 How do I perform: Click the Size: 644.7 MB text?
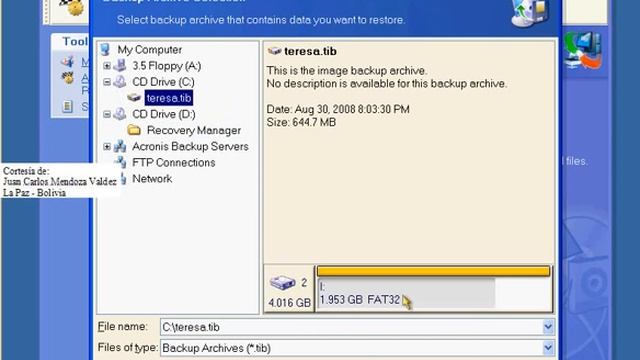tap(301, 122)
